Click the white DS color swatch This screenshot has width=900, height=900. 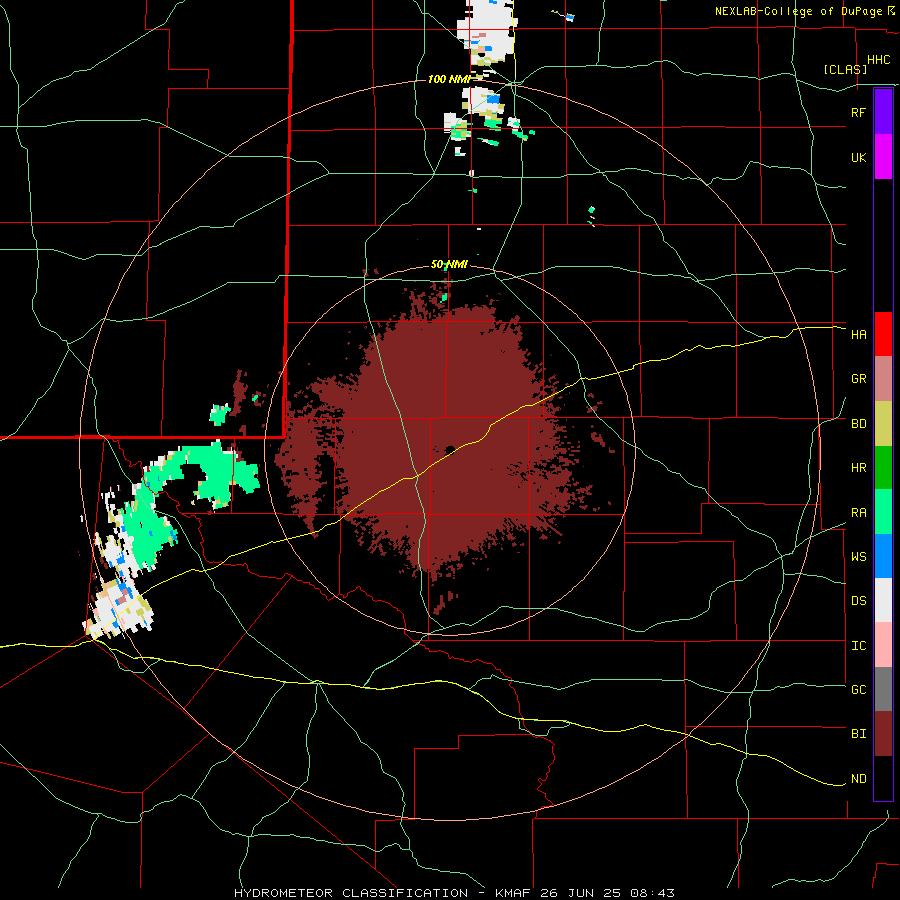pos(883,600)
